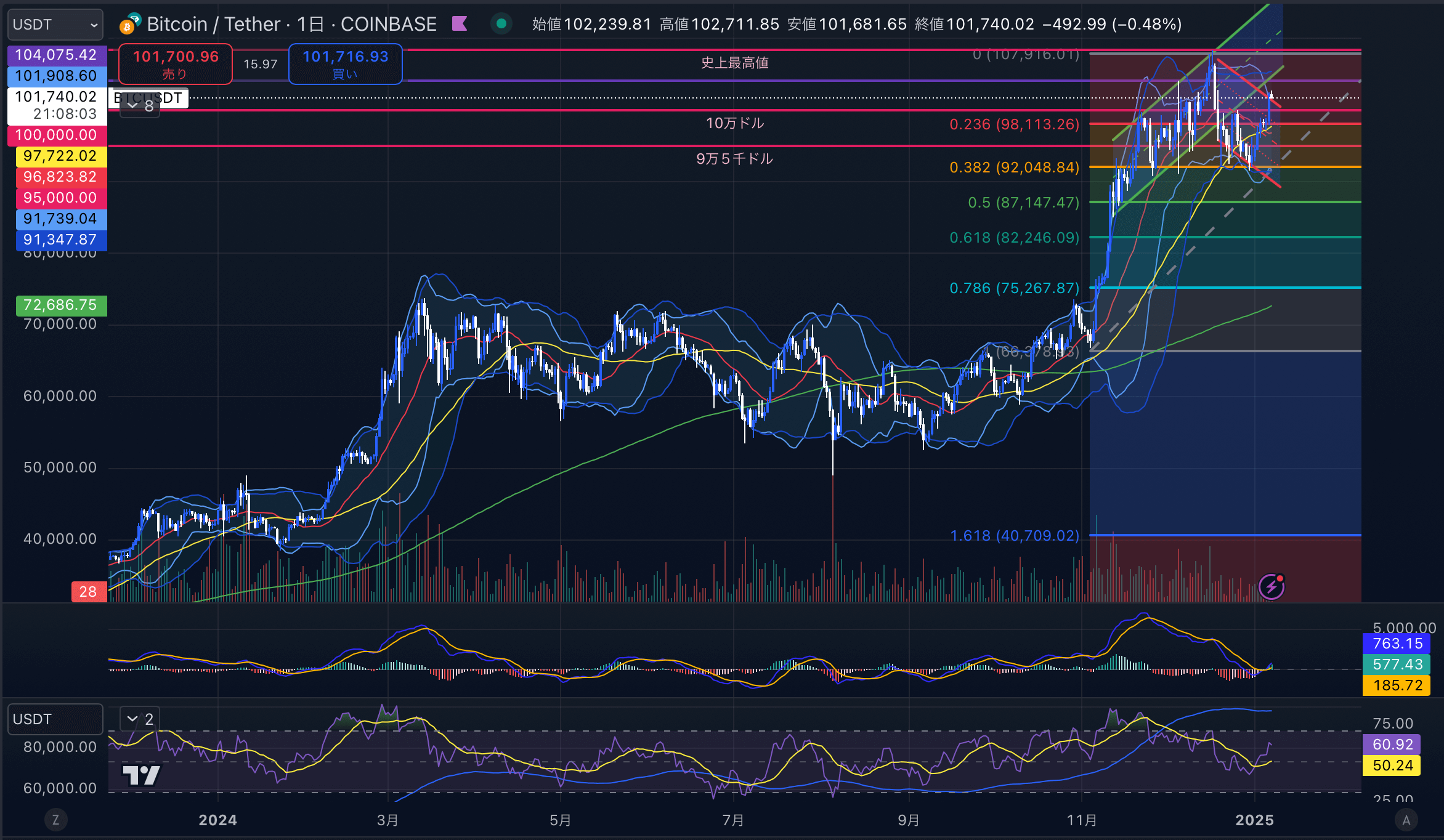
Task: Click the TradingView logo in the lower pane
Action: pyautogui.click(x=141, y=775)
